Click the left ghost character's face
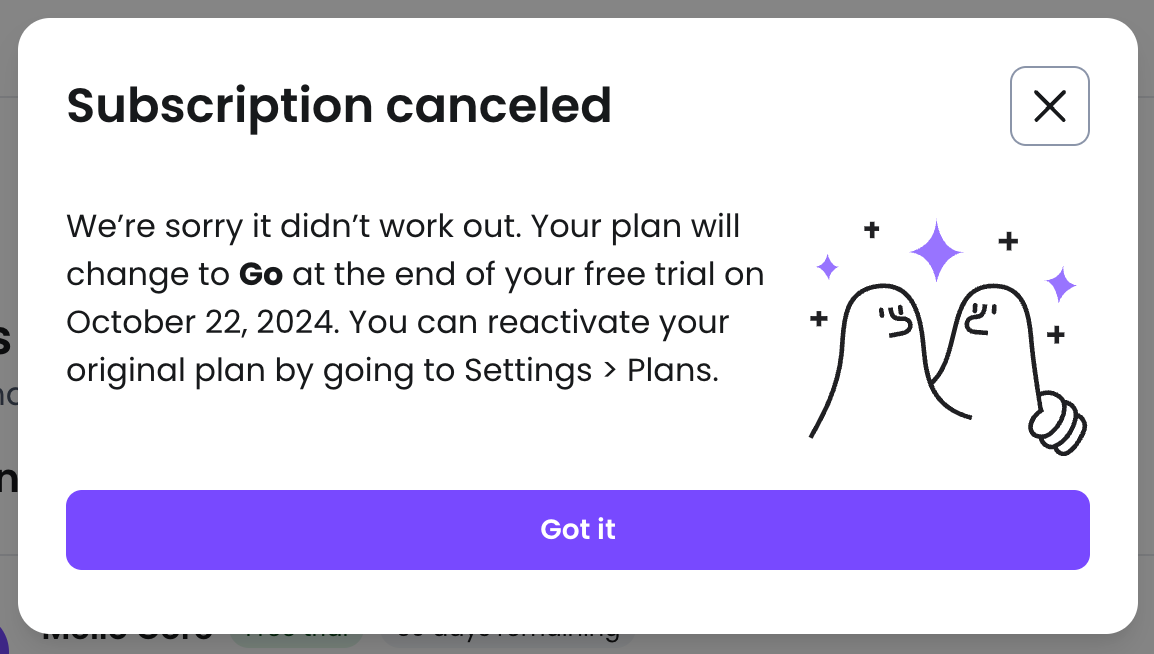This screenshot has height=654, width=1154. point(892,322)
